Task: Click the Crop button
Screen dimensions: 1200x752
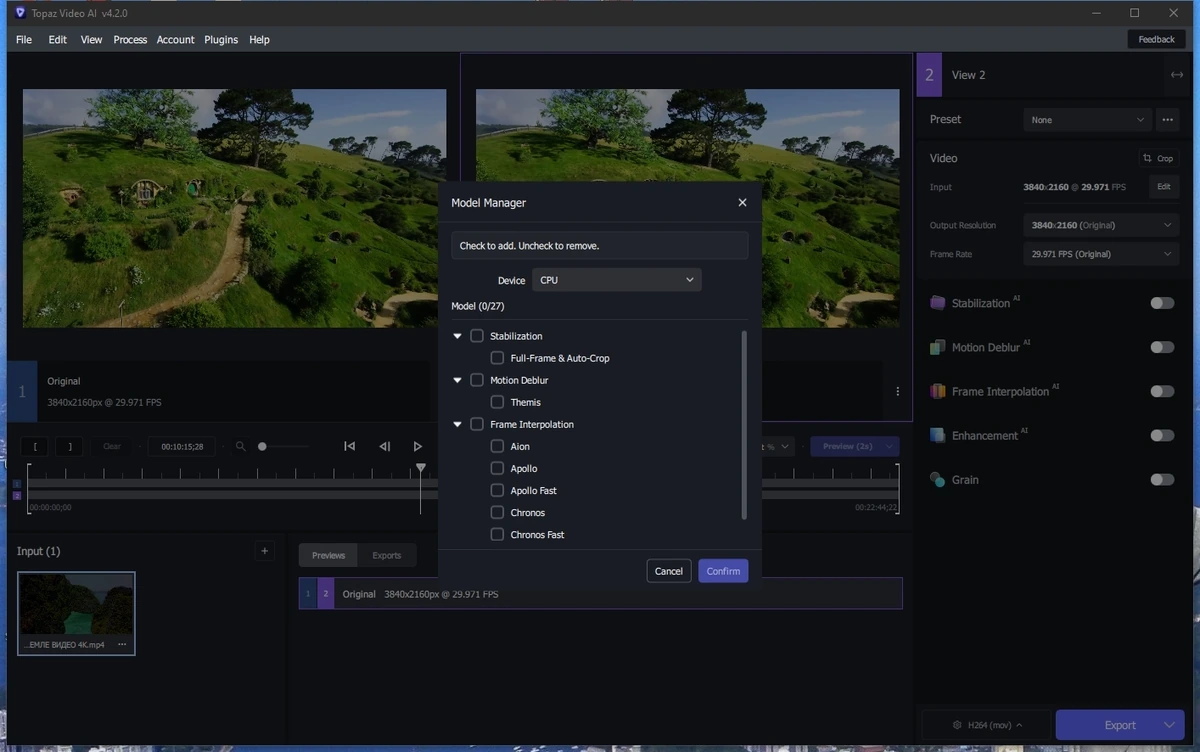Action: (1158, 158)
